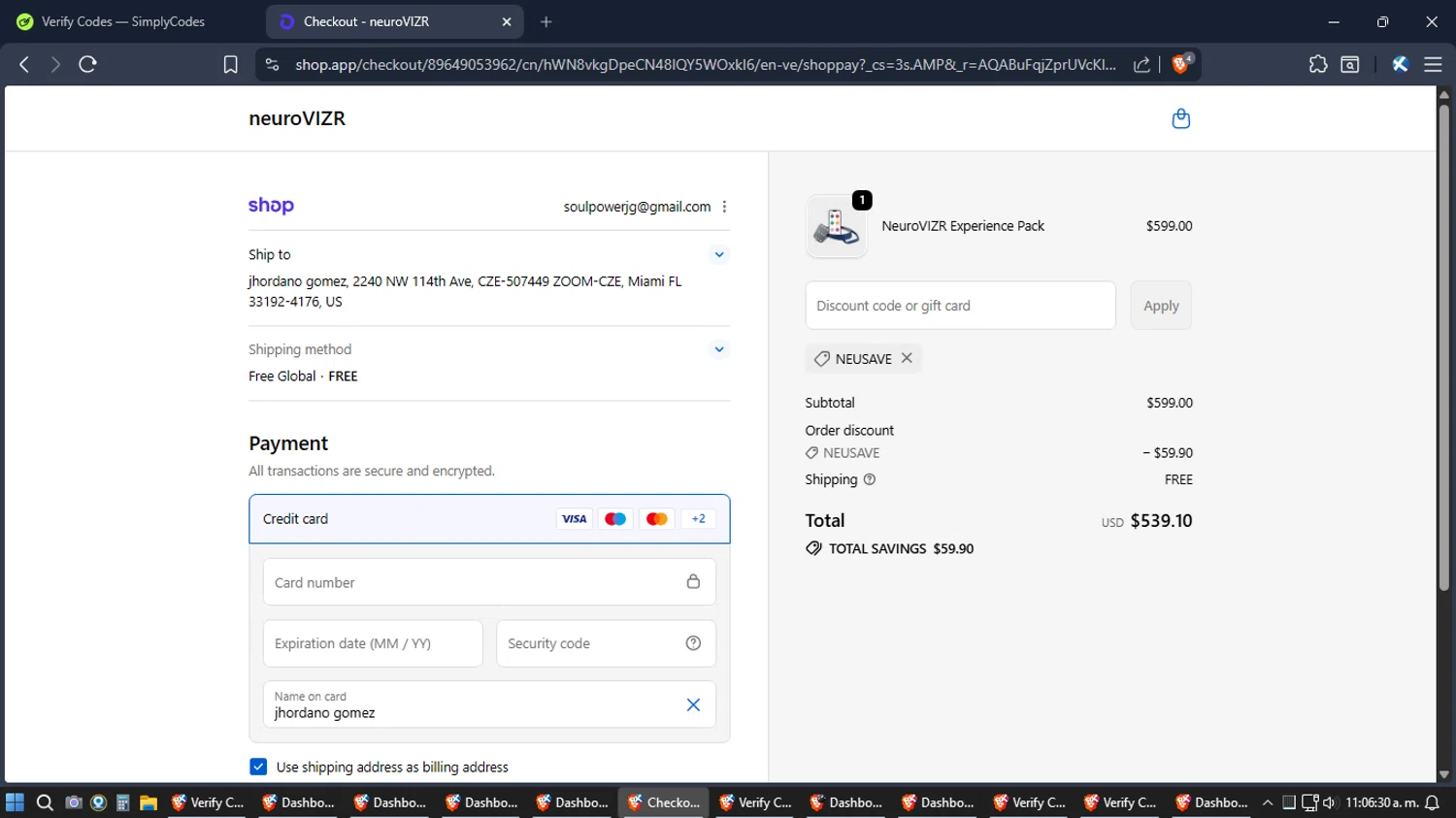
Task: Click the Expiration date field
Action: (x=373, y=643)
